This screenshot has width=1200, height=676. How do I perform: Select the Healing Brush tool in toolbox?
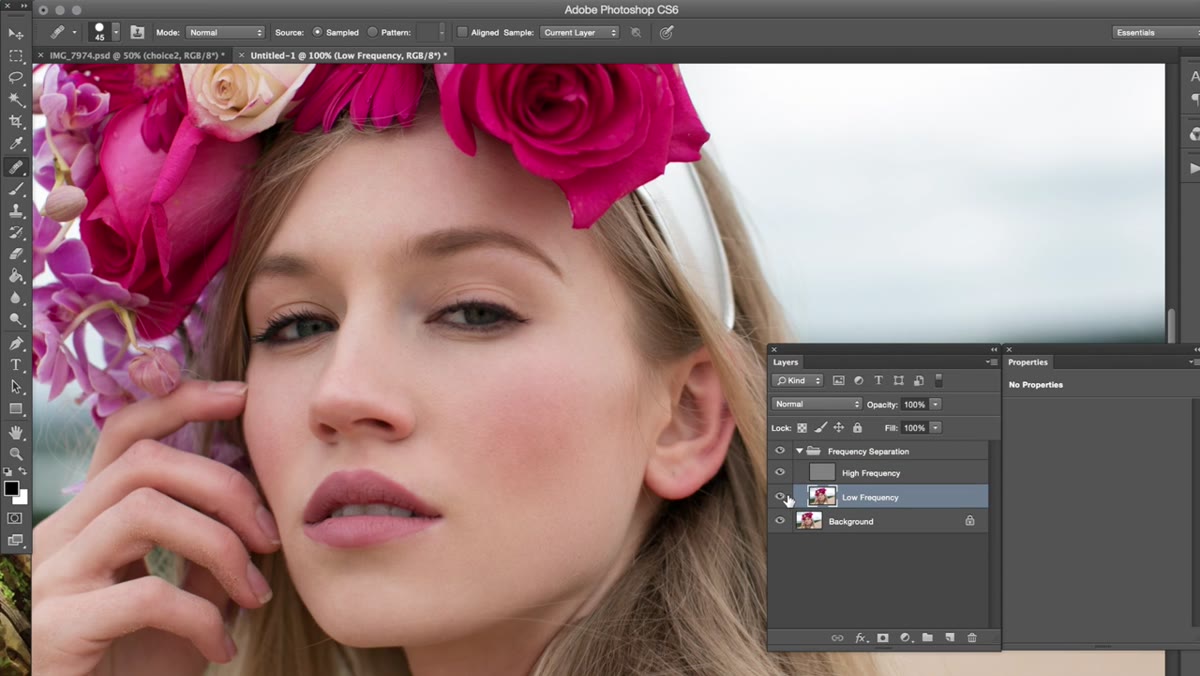point(16,167)
